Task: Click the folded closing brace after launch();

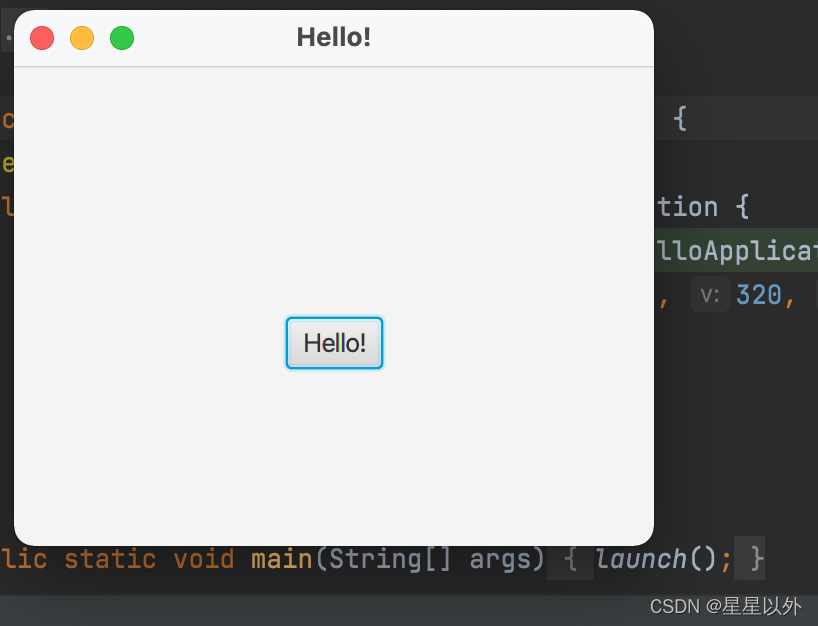Action: point(750,558)
